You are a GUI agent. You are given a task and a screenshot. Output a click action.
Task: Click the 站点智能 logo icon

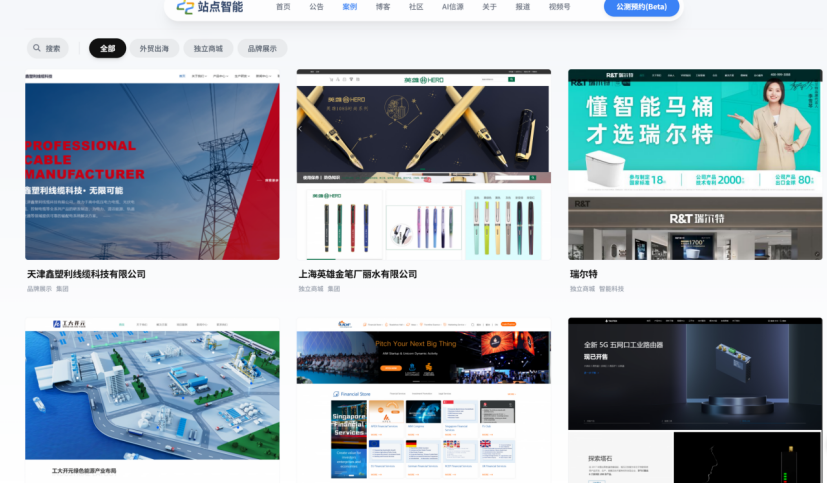[x=185, y=7]
